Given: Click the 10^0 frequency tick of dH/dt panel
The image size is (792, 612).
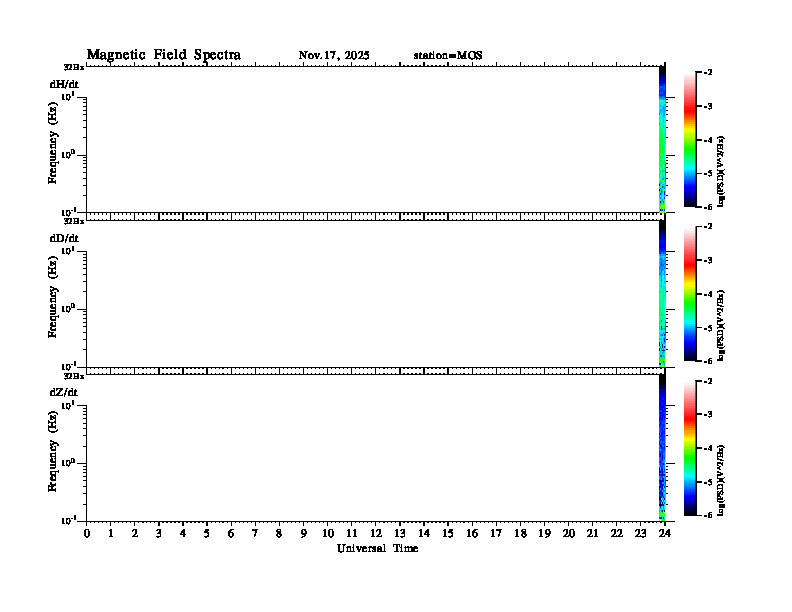Looking at the screenshot, I should (x=68, y=154).
